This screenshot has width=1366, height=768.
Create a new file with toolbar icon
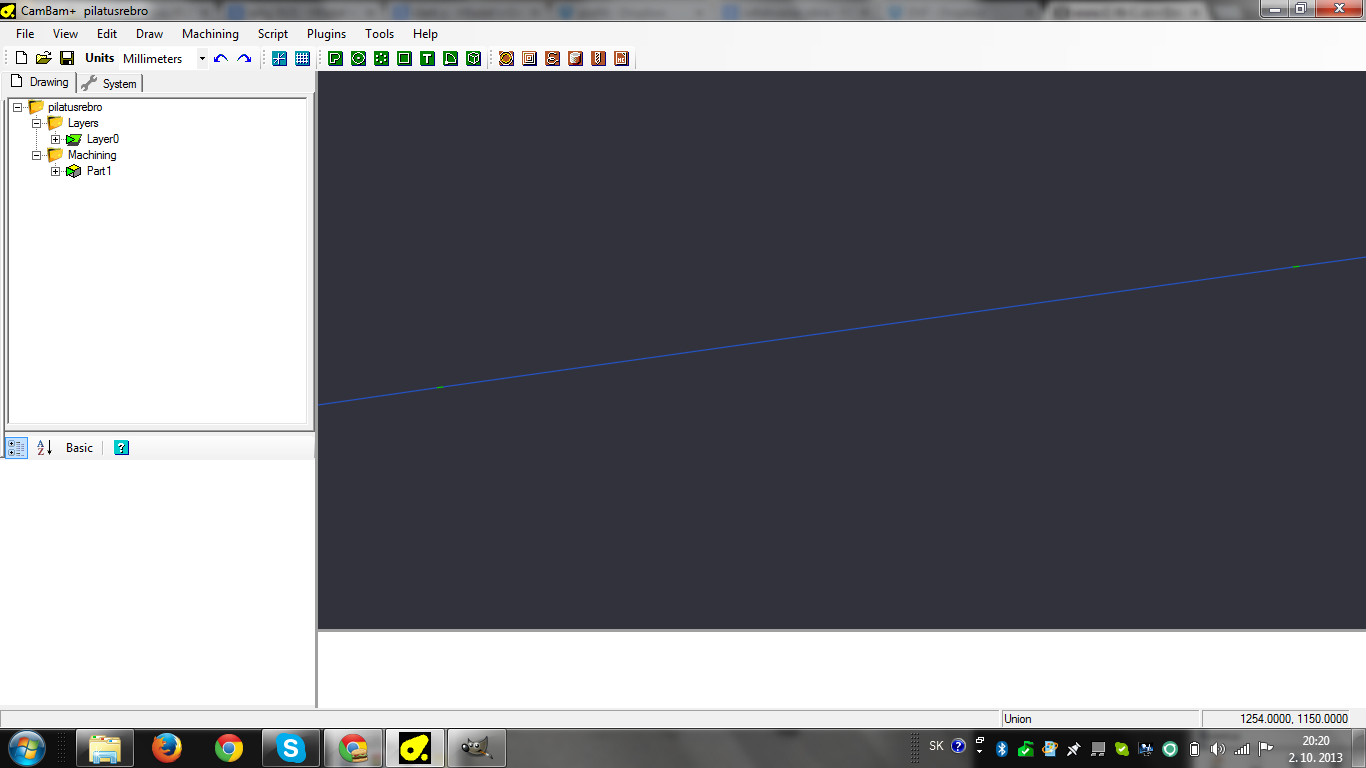coord(21,58)
